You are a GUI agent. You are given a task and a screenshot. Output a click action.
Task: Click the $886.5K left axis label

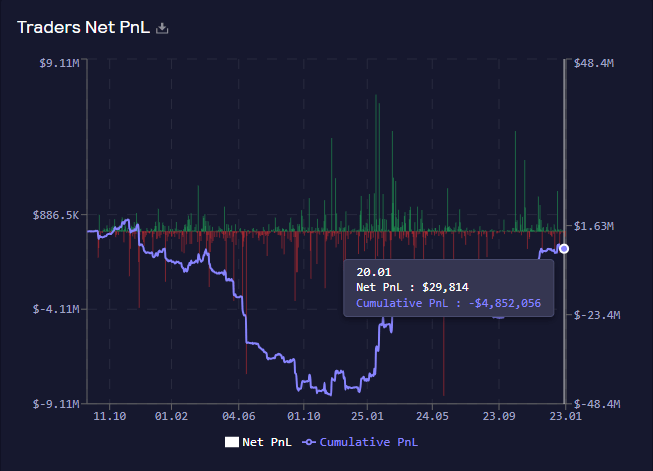[x=56, y=215]
